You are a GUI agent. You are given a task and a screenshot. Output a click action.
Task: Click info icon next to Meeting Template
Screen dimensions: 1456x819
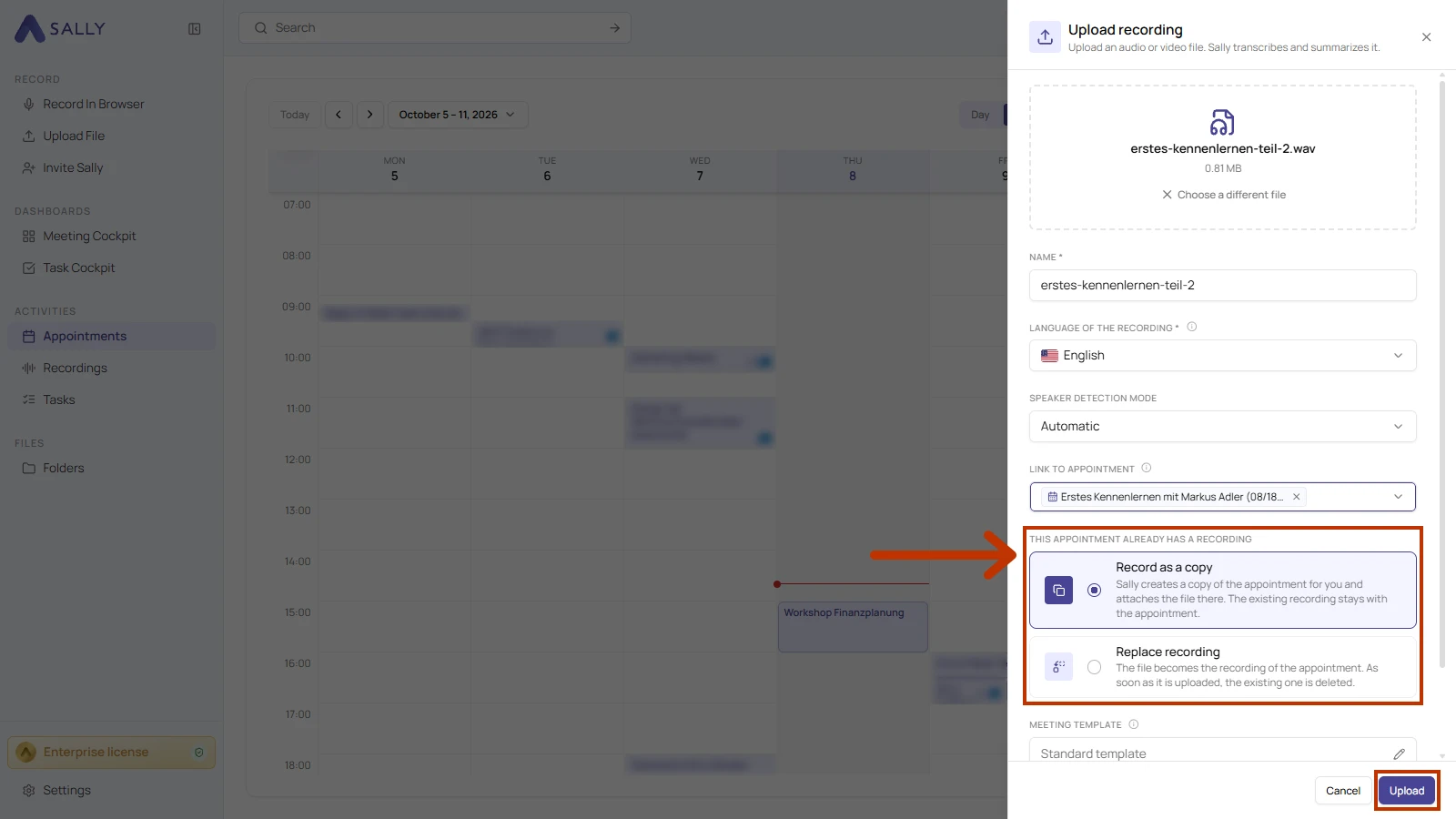point(1134,724)
